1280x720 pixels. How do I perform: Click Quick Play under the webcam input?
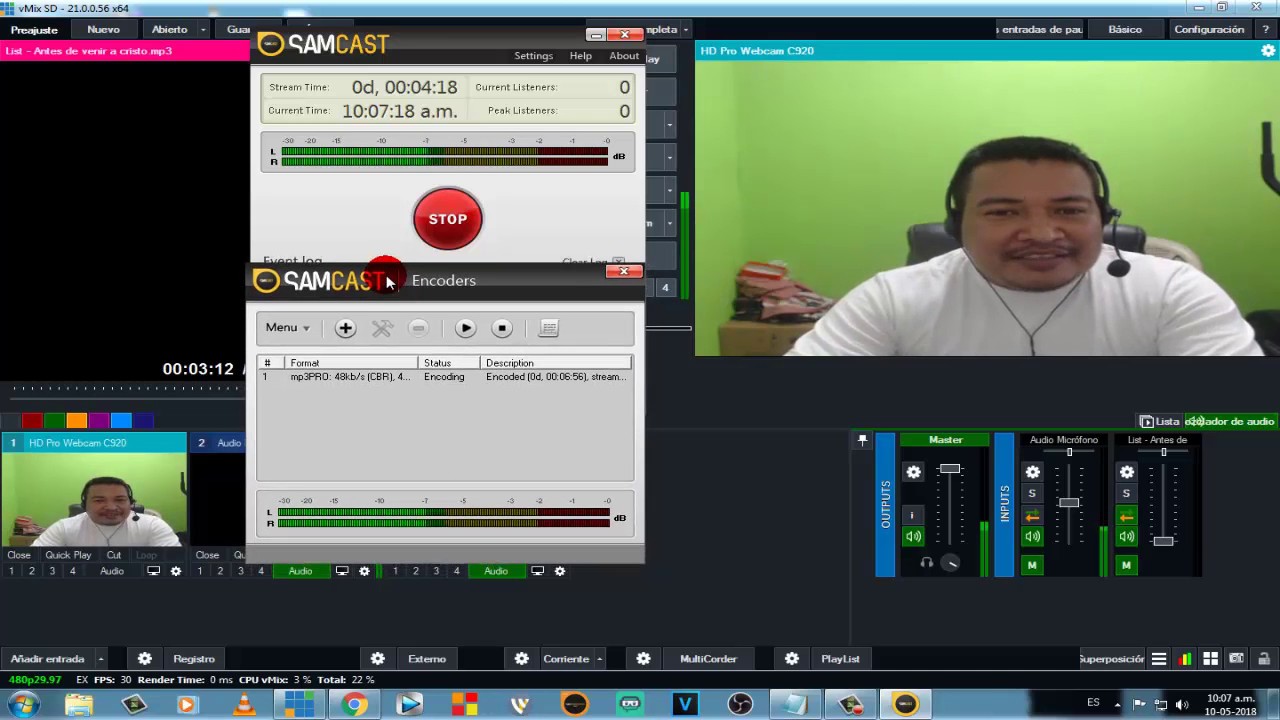click(68, 555)
